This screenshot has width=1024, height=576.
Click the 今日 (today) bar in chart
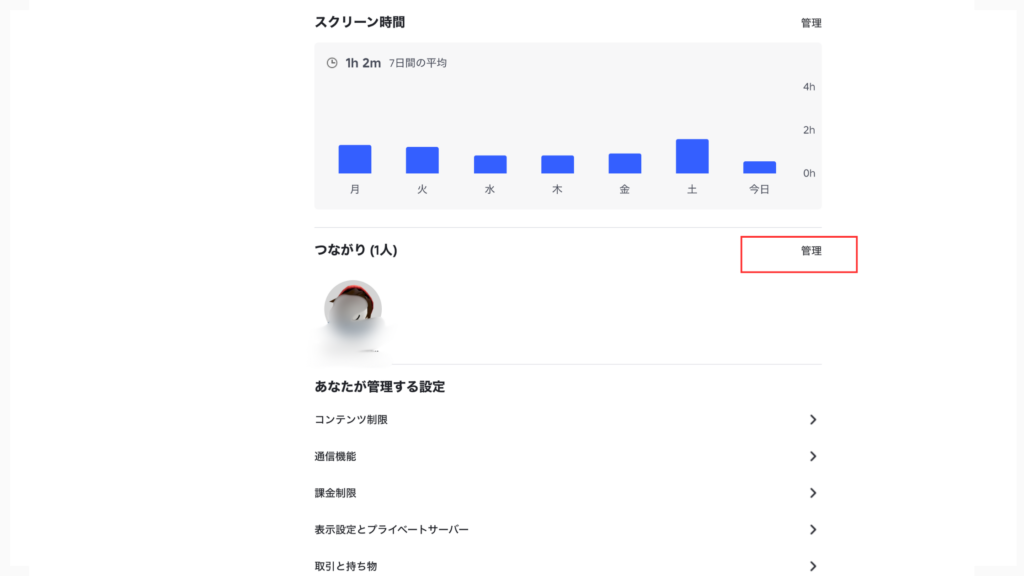coord(759,167)
